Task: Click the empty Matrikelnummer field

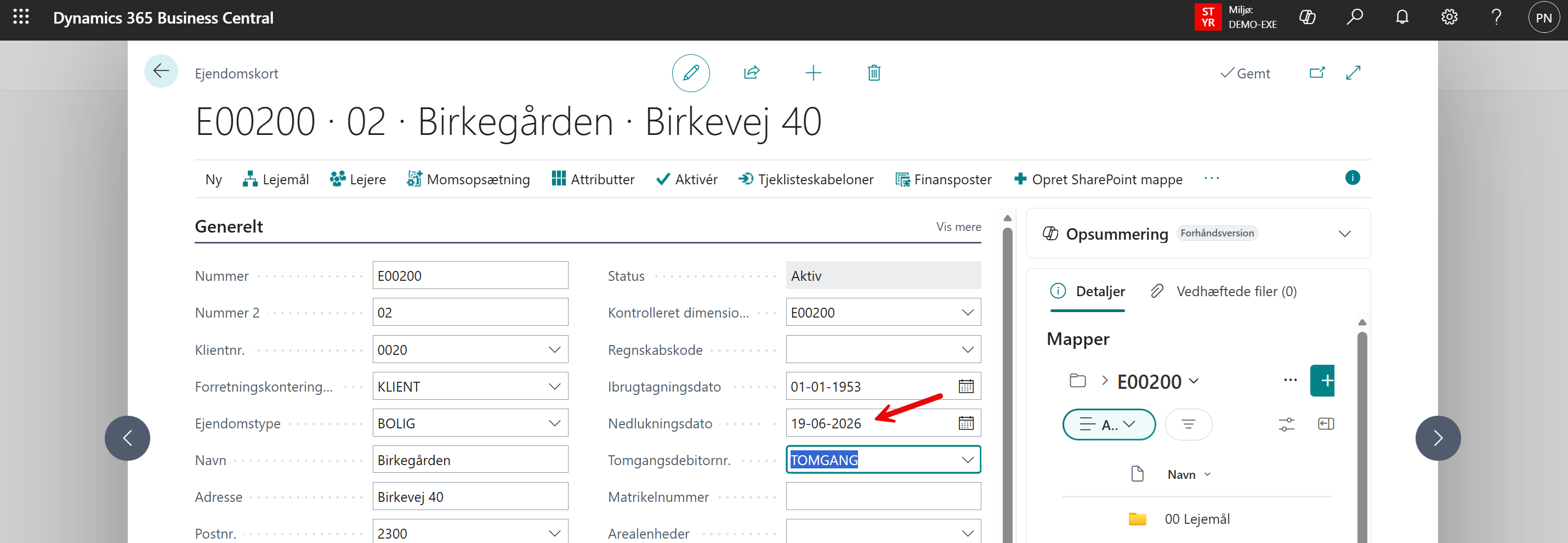Action: click(x=883, y=496)
